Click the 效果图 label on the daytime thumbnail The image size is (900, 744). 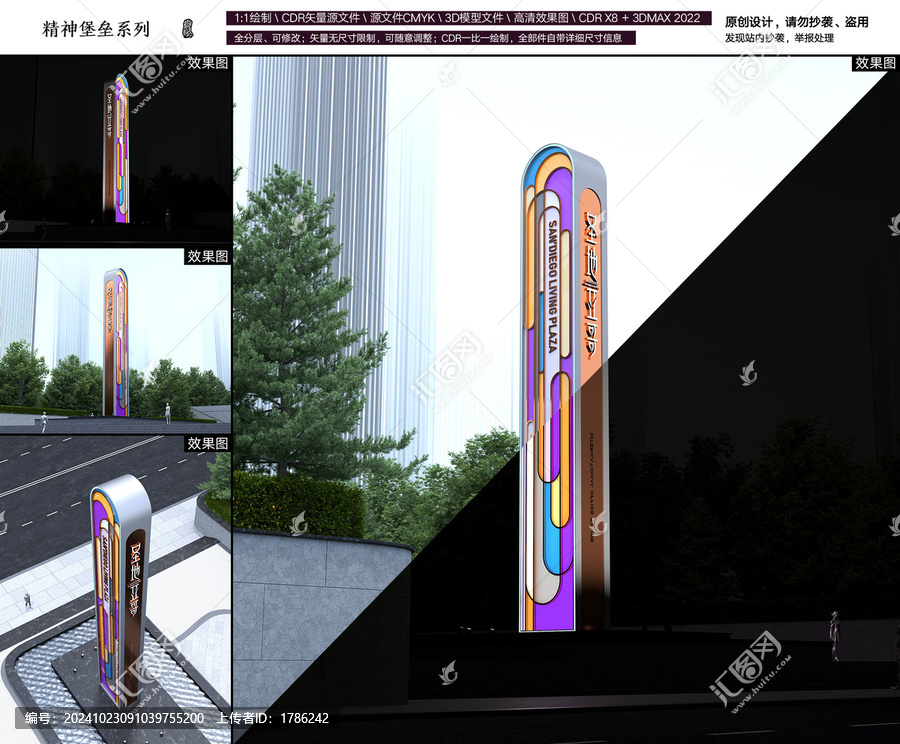[208, 256]
